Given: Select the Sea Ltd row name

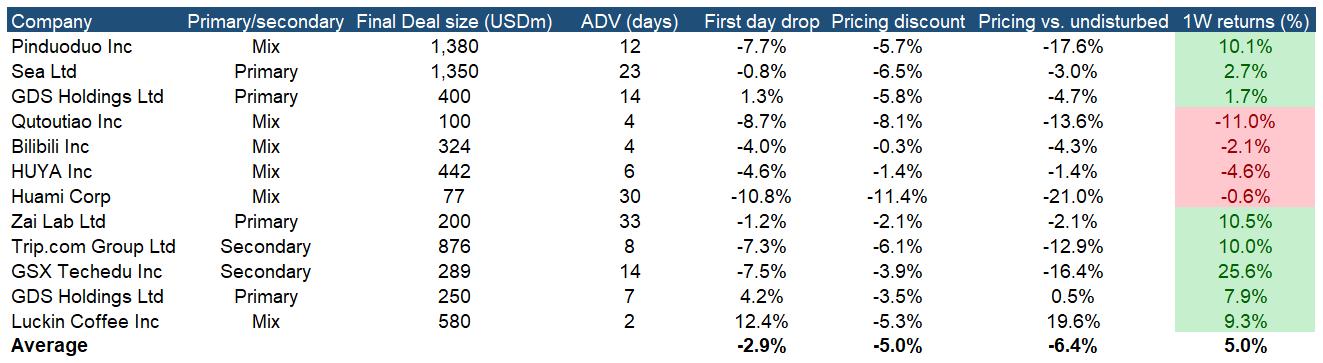Looking at the screenshot, I should tap(44, 72).
